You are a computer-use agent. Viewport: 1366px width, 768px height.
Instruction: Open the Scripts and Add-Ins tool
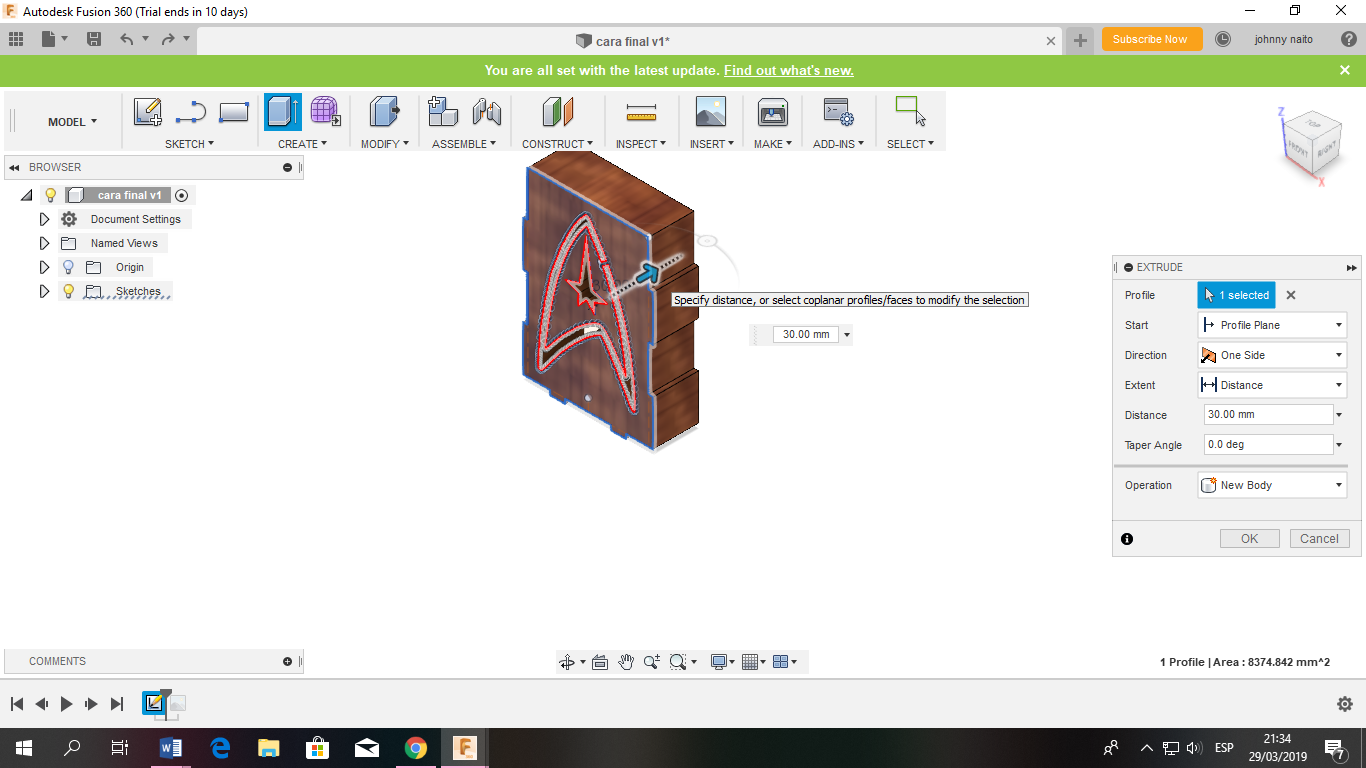tap(837, 112)
